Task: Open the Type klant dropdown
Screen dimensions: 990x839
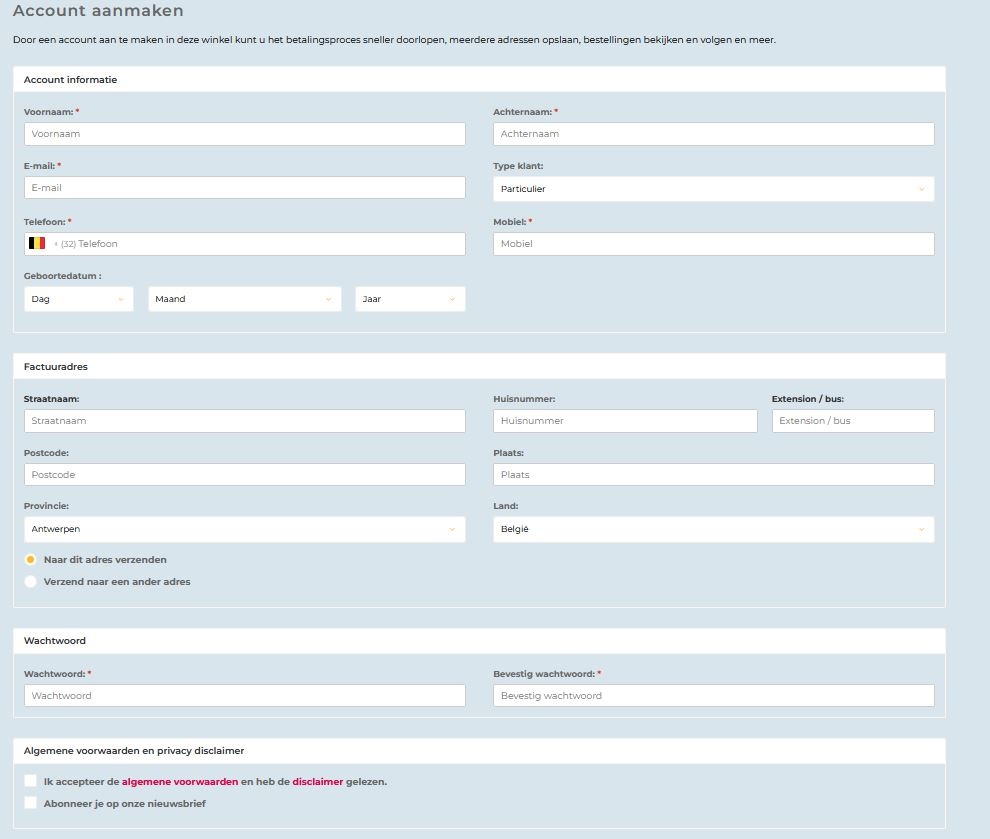Action: click(x=713, y=189)
